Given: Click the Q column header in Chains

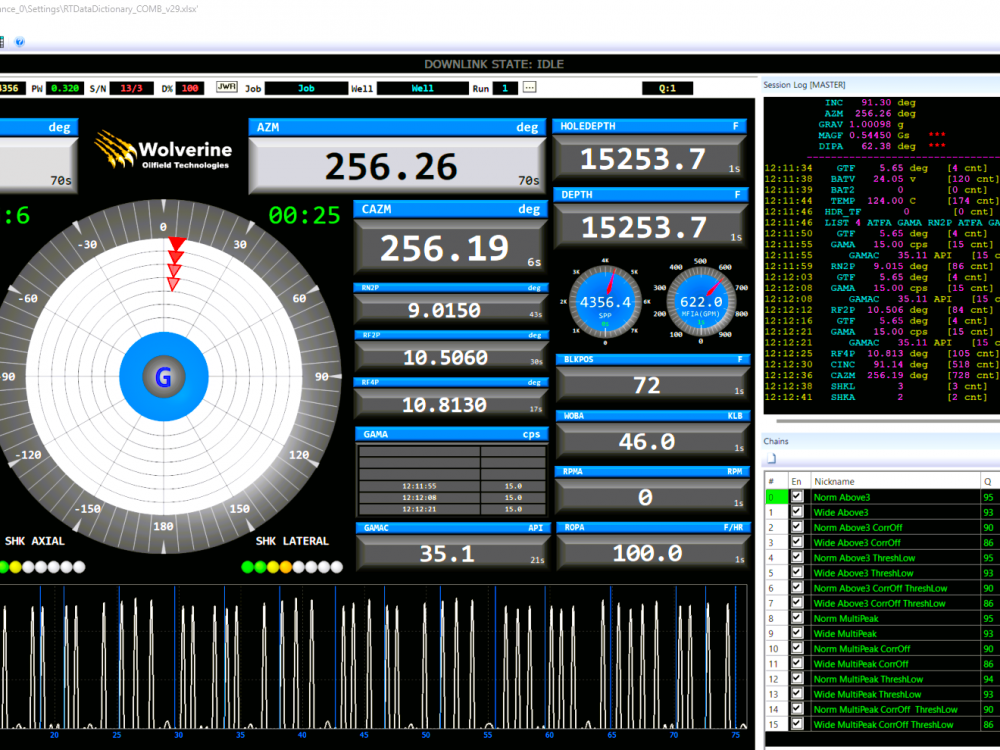Looking at the screenshot, I should click(990, 482).
